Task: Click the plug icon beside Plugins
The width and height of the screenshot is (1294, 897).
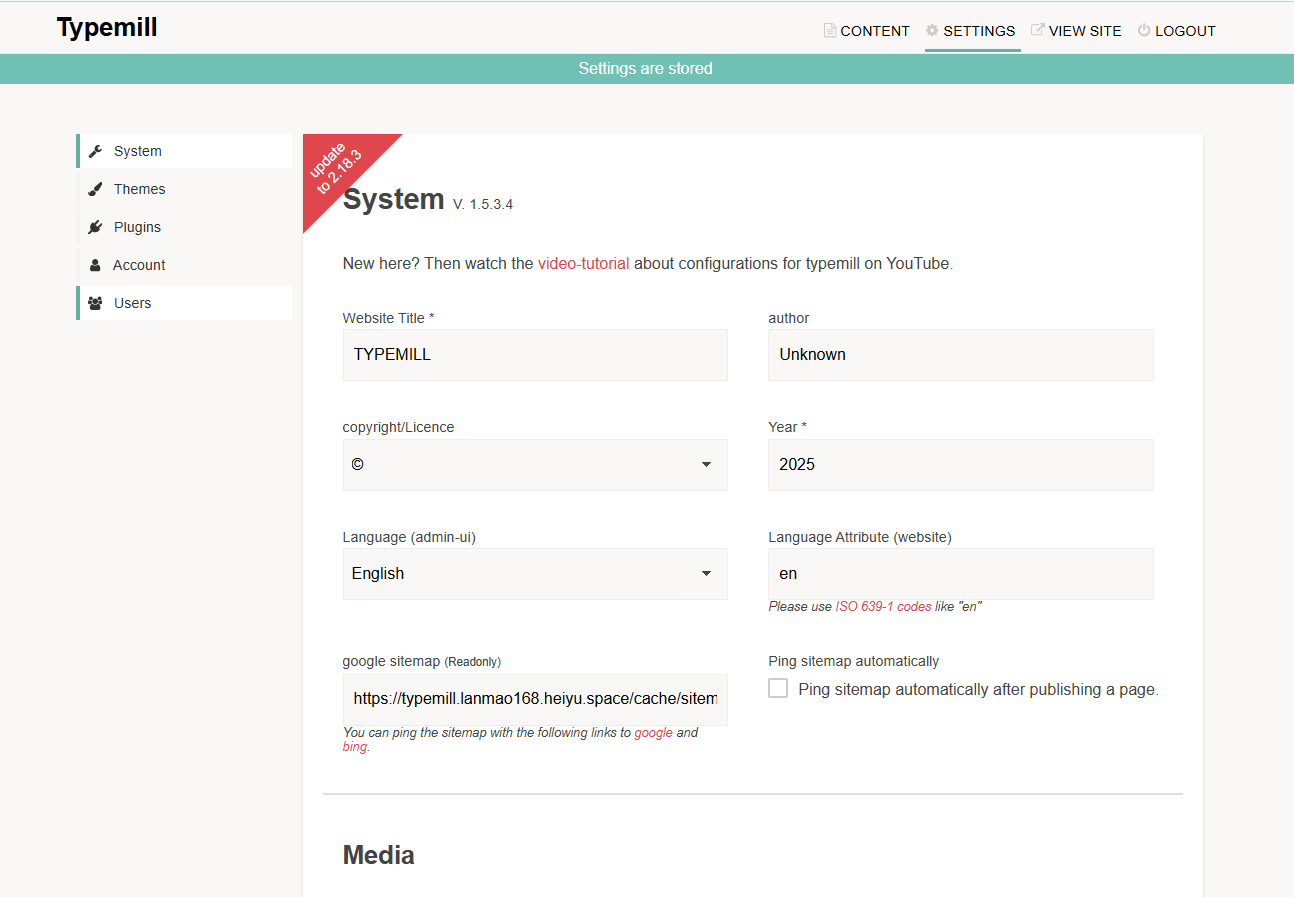Action: tap(95, 227)
